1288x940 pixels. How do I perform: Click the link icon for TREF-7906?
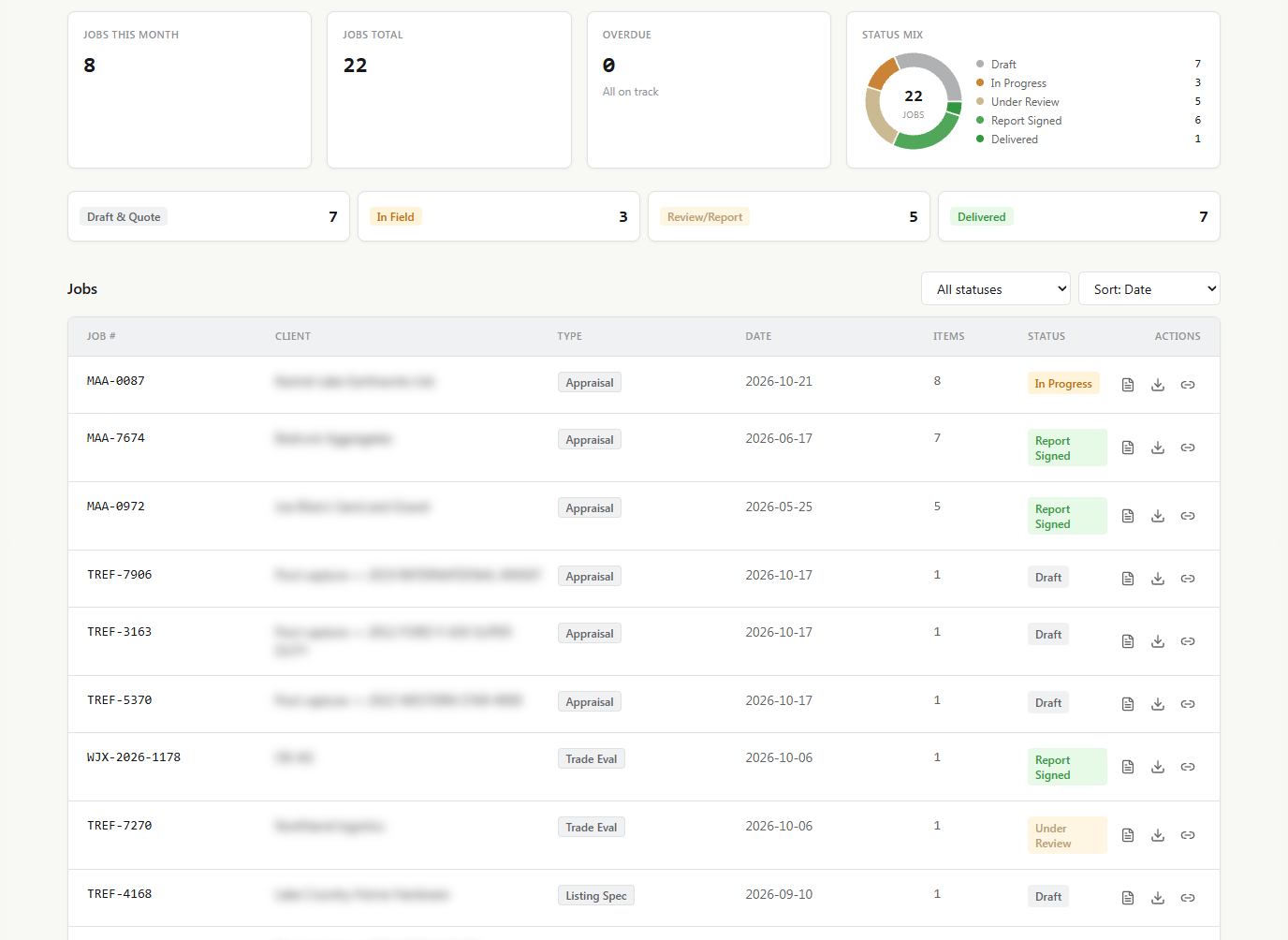click(1188, 579)
